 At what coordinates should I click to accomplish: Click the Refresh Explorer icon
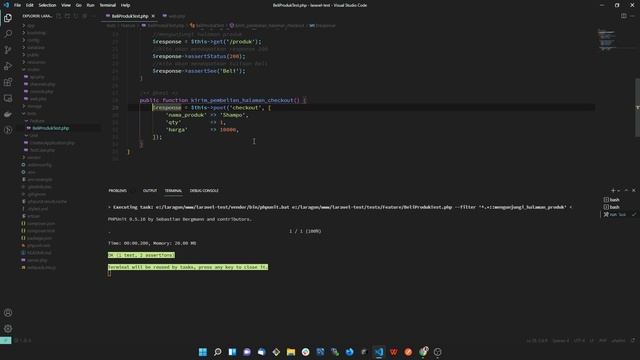(x=76, y=16)
